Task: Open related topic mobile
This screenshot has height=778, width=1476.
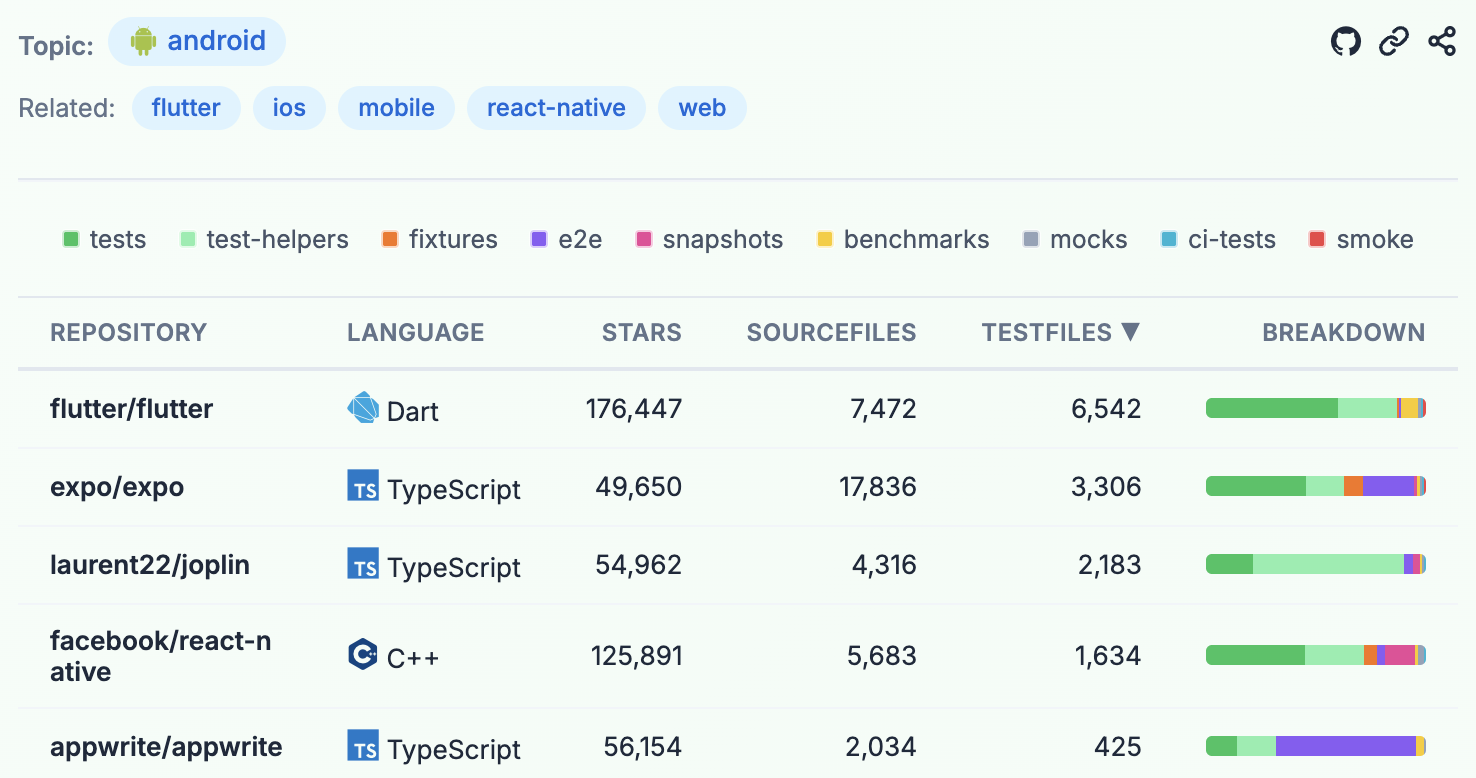Action: point(396,108)
